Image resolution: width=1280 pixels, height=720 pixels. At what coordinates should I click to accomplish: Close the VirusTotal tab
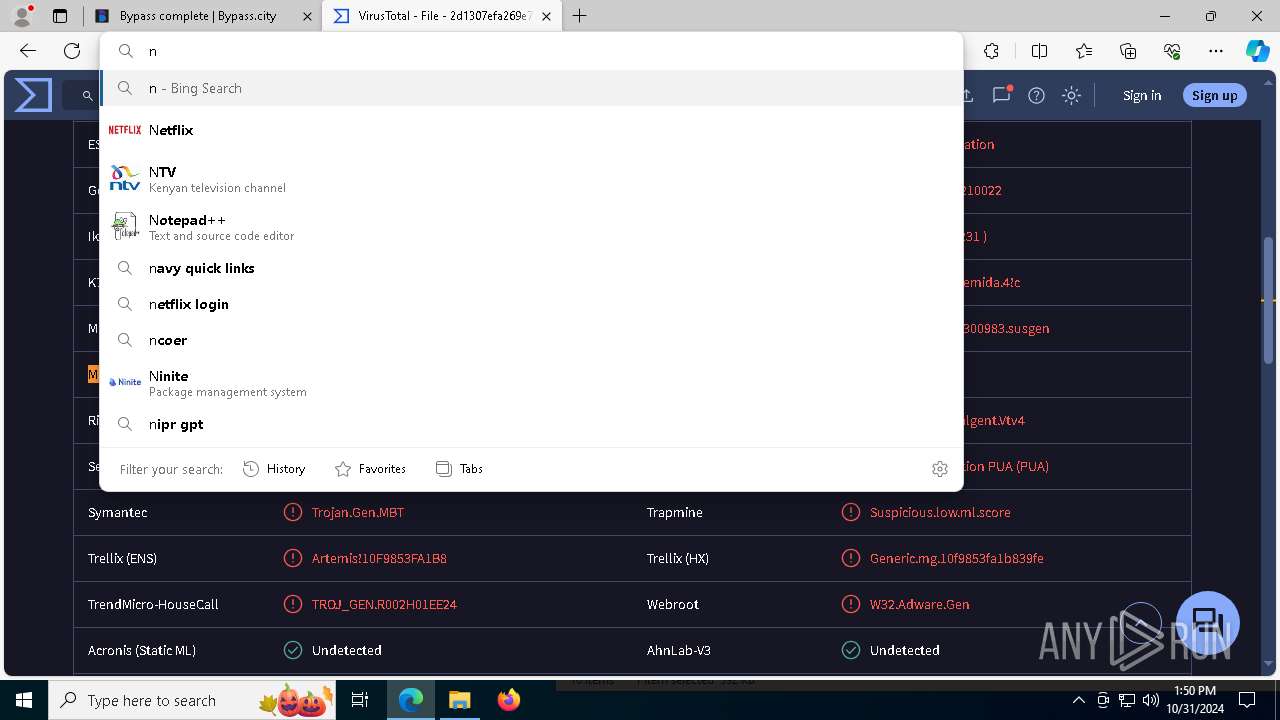(546, 16)
